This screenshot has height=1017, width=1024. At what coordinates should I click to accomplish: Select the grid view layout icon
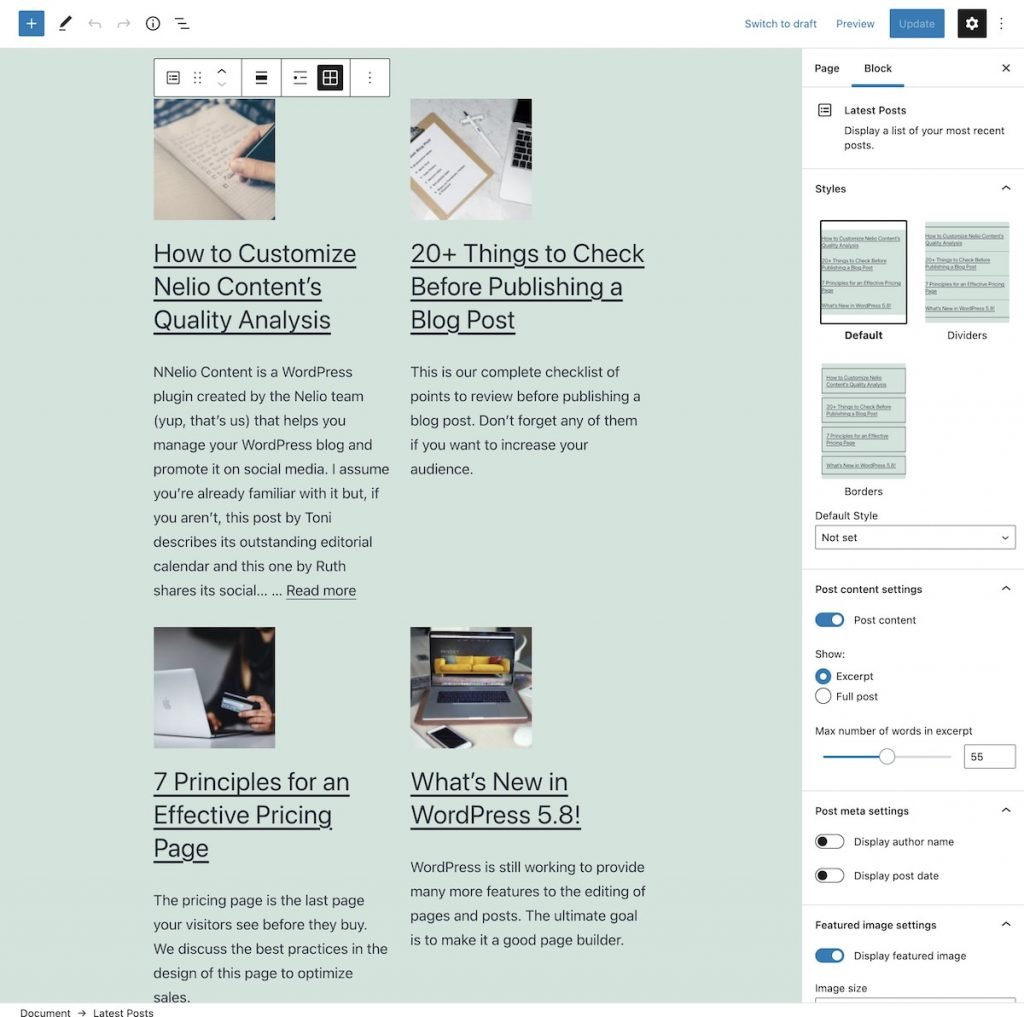[x=330, y=78]
